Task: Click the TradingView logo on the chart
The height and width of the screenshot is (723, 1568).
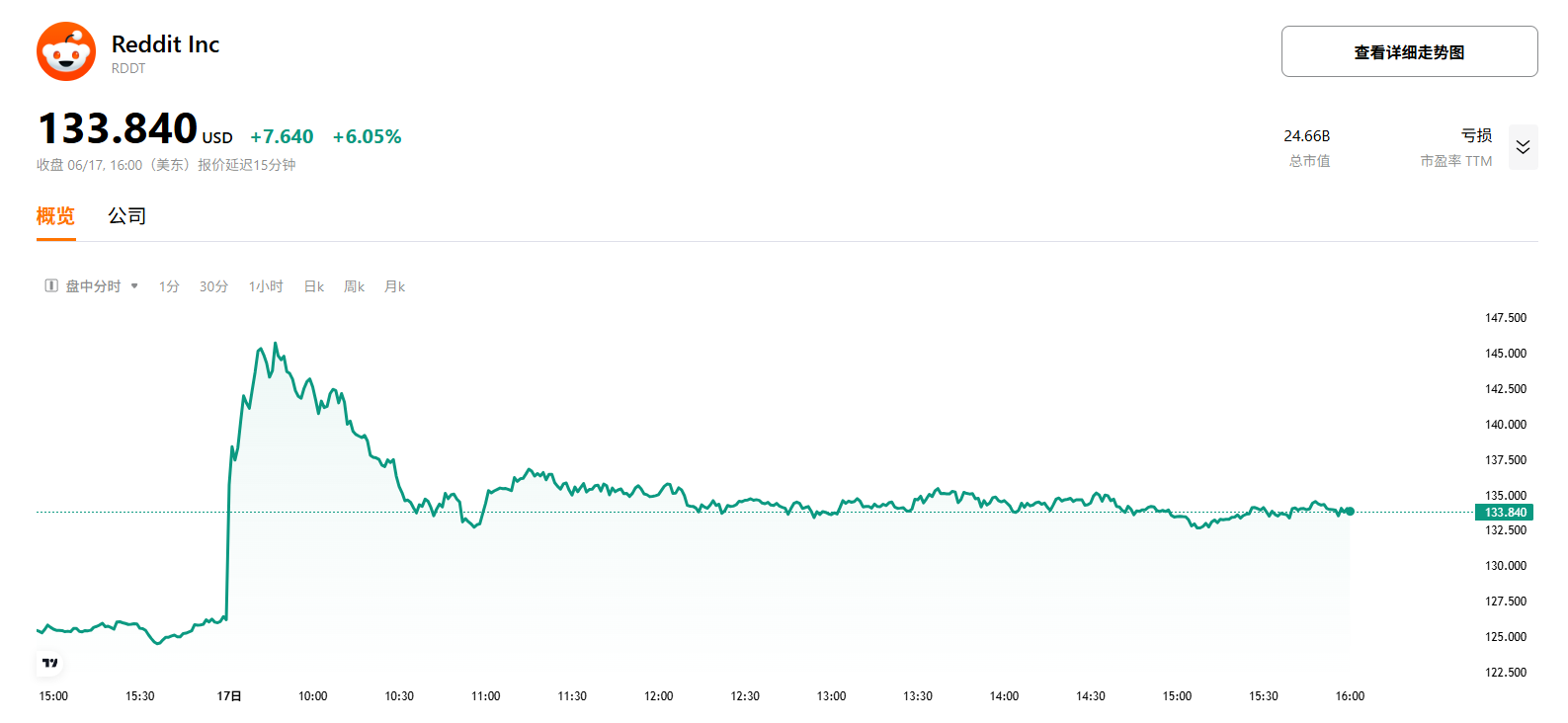Action: (x=50, y=663)
